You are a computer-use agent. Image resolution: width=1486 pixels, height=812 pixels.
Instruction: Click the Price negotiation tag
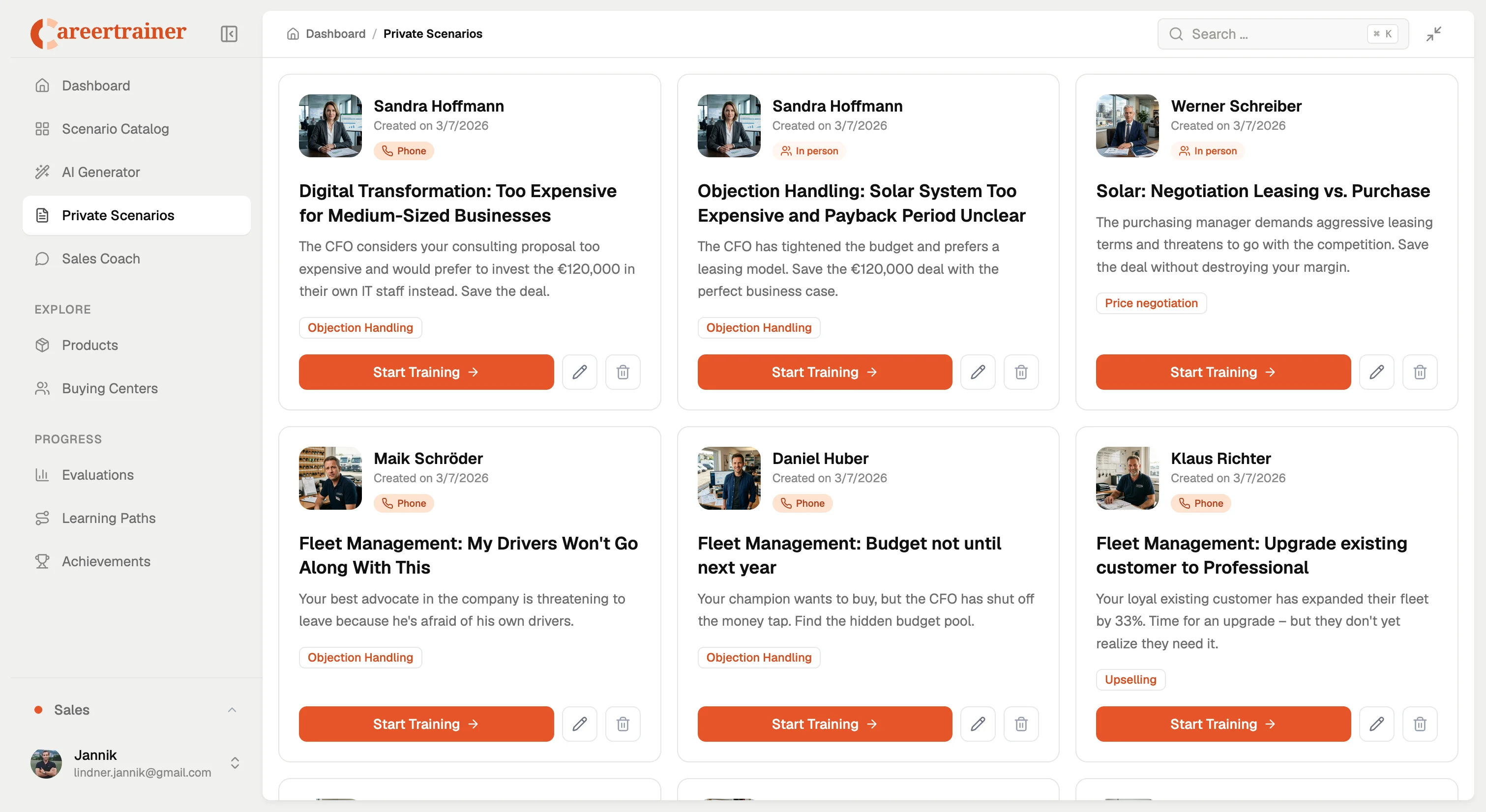pyautogui.click(x=1151, y=303)
